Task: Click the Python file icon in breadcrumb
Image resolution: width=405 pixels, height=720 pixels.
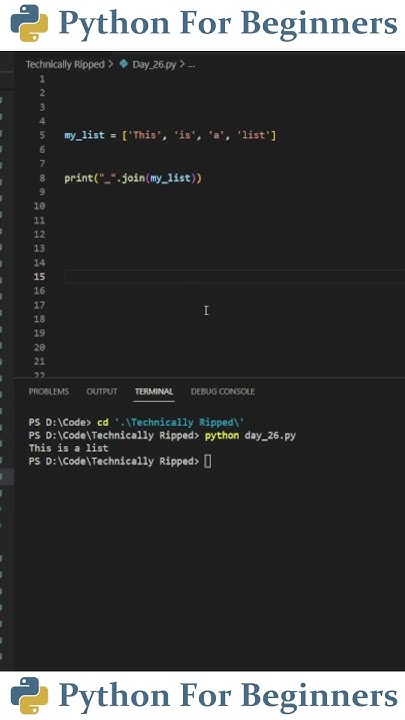Action: tap(124, 64)
